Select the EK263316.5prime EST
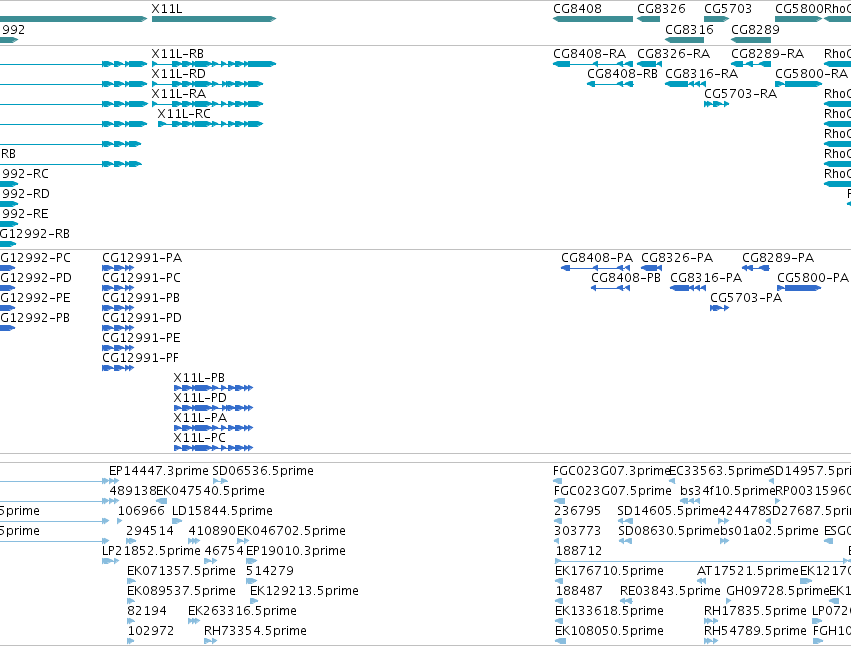The height and width of the screenshot is (646, 851). click(x=194, y=622)
